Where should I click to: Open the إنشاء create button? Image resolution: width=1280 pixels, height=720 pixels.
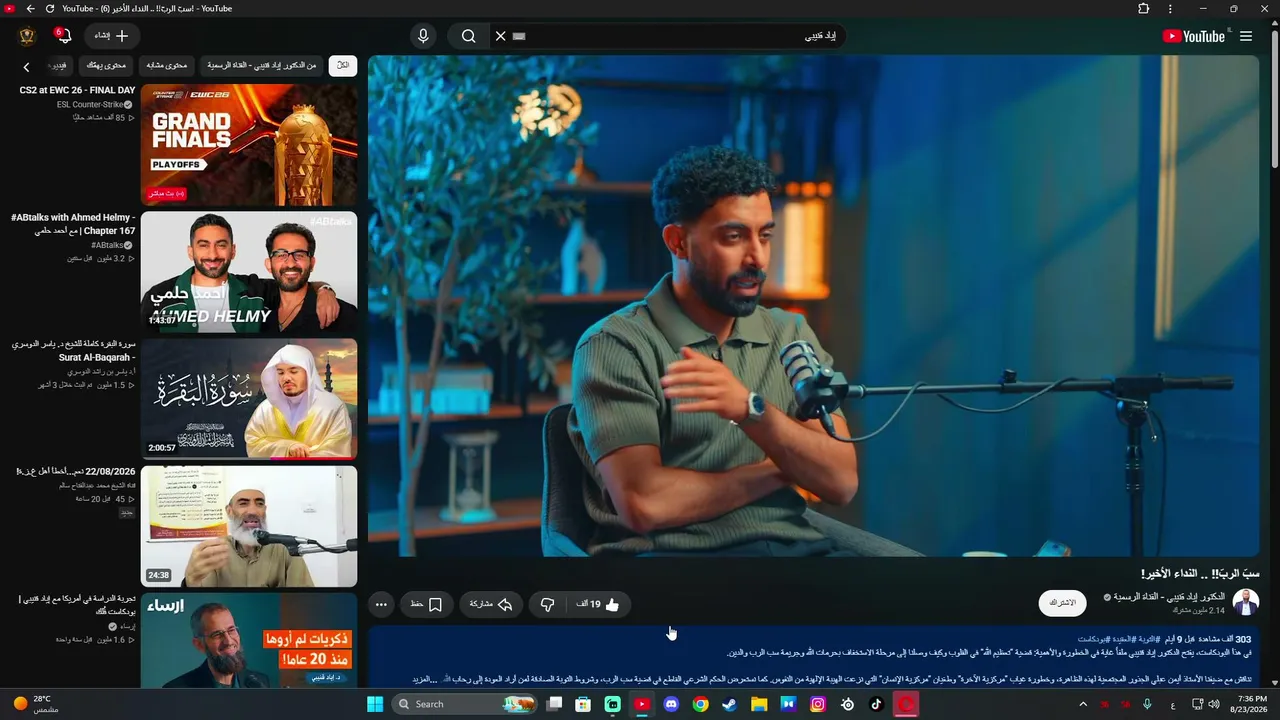point(112,36)
